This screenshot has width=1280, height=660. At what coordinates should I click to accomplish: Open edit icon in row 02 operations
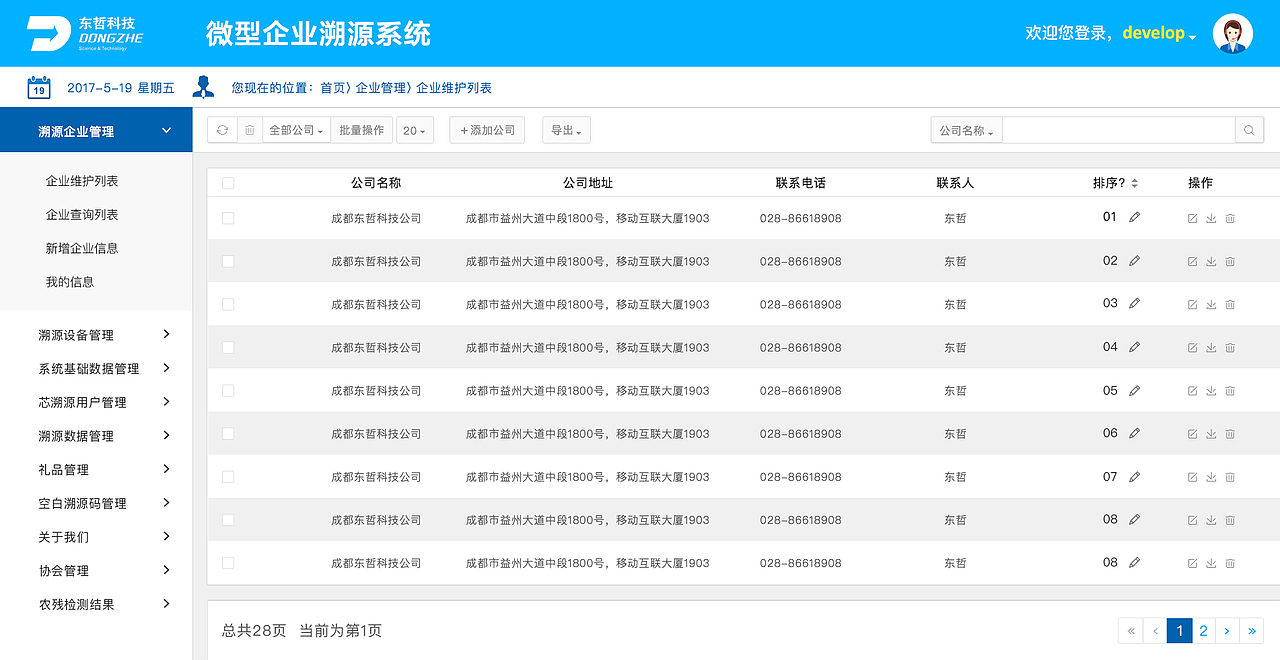pos(1192,261)
